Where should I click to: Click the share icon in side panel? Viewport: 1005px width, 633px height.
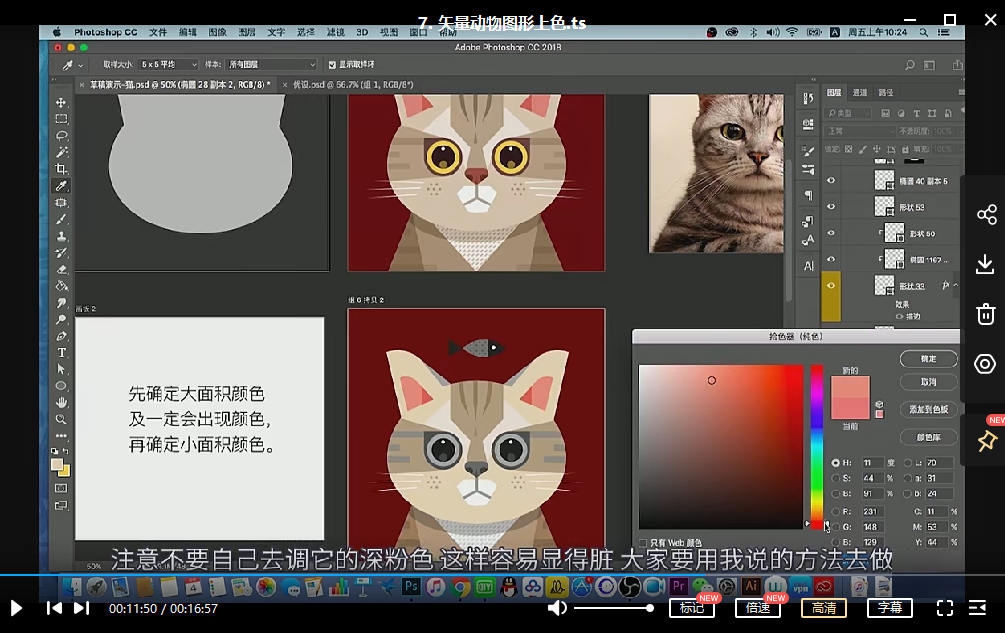point(986,215)
